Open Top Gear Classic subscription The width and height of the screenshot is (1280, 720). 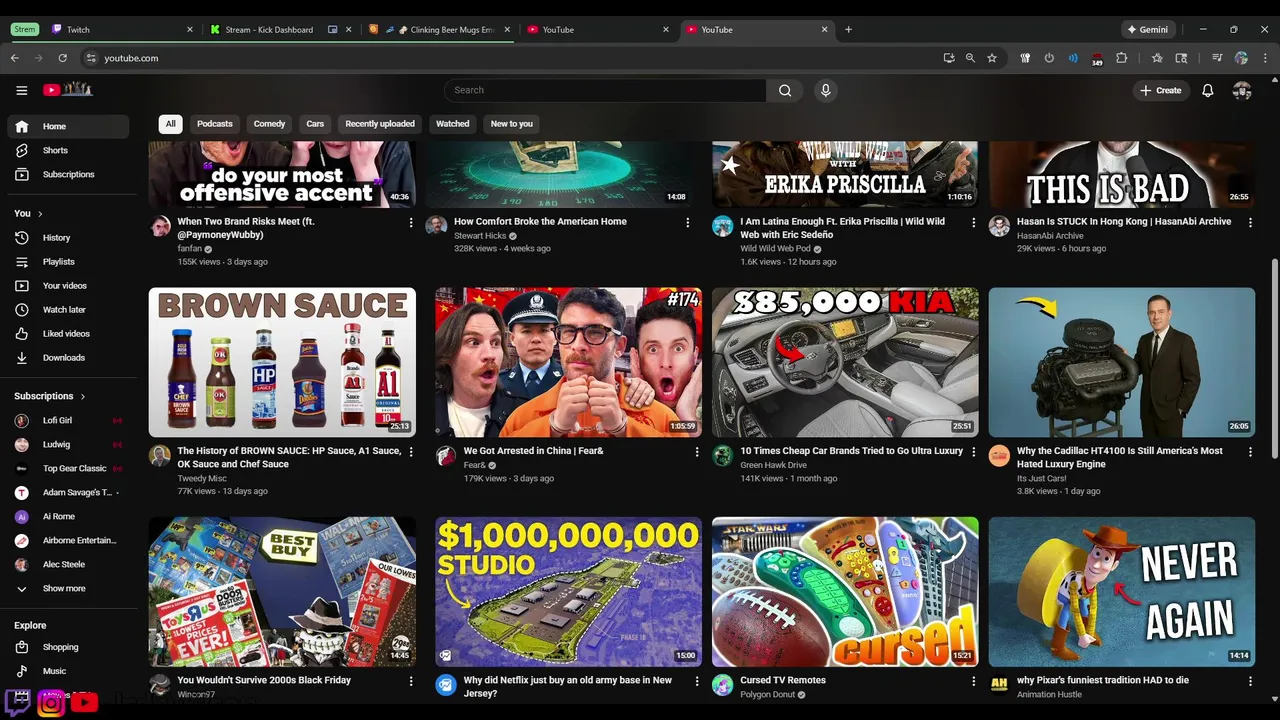click(69, 469)
